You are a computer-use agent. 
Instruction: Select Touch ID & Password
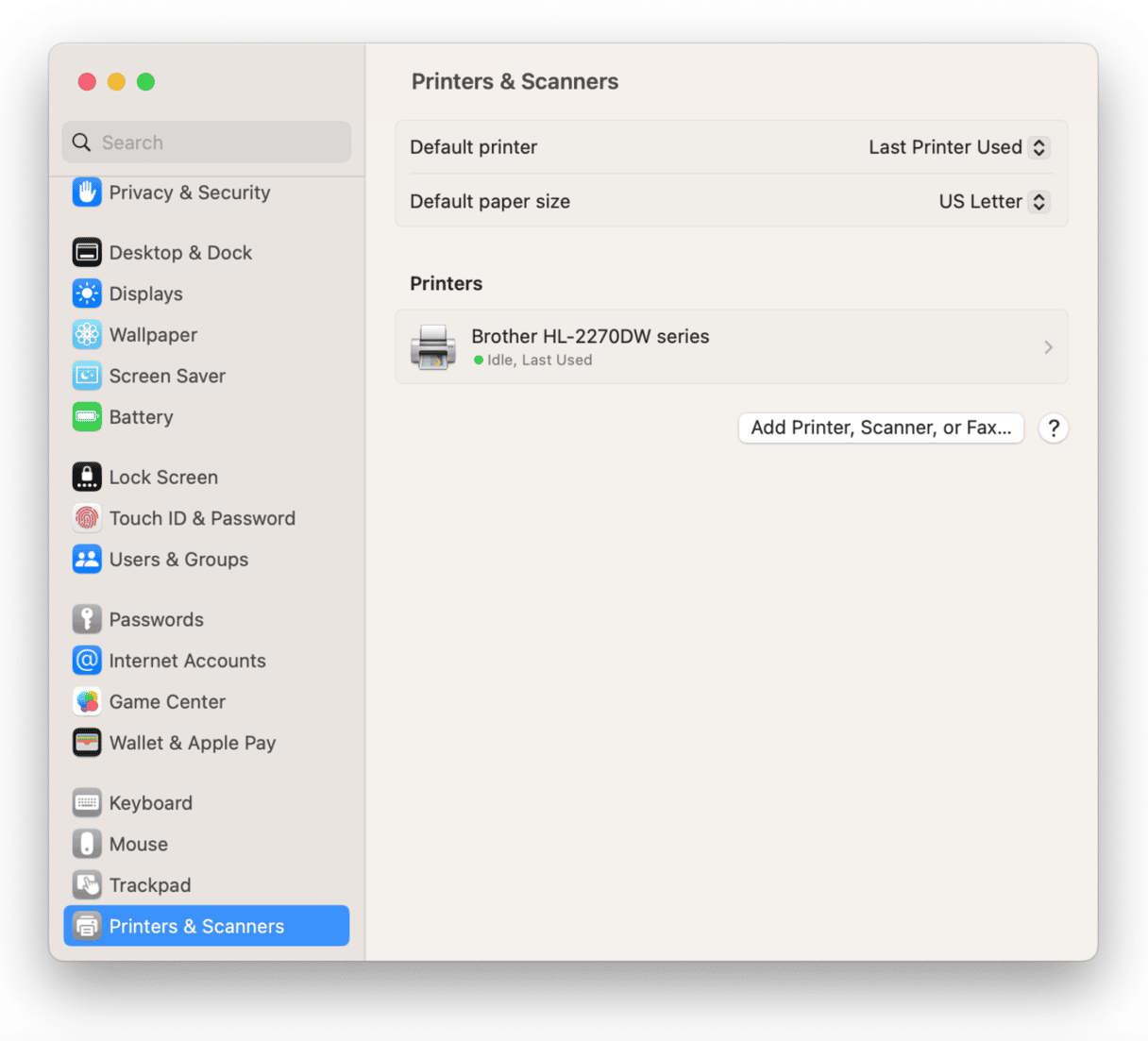click(x=207, y=518)
